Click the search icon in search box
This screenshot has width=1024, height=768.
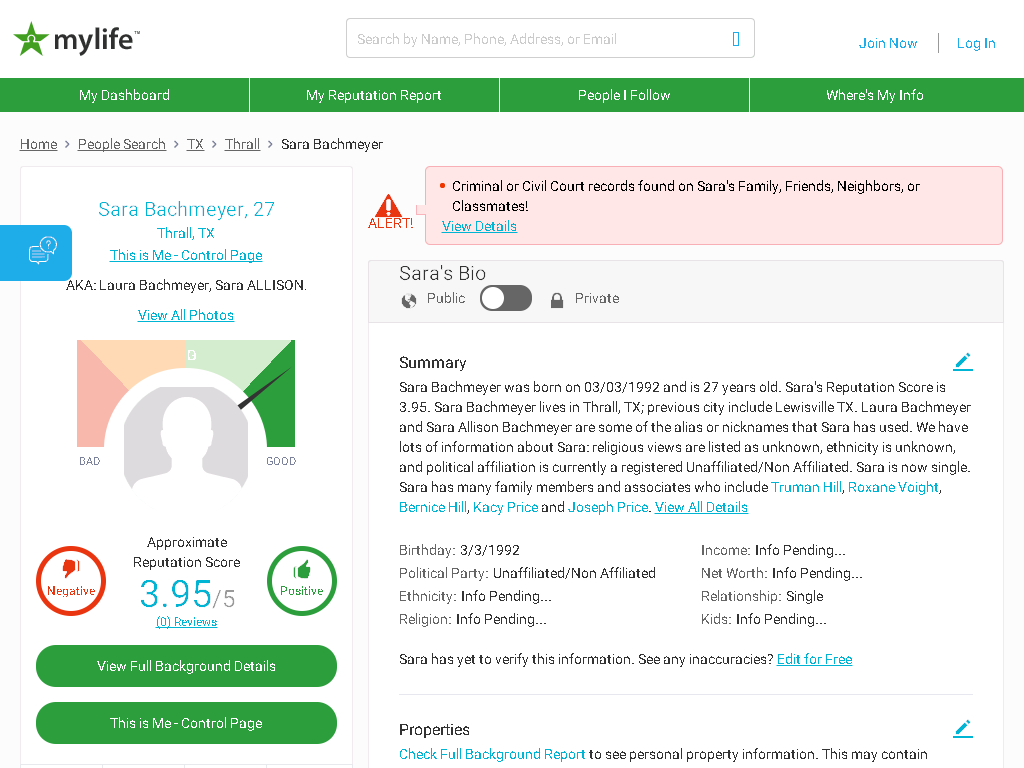click(x=736, y=39)
